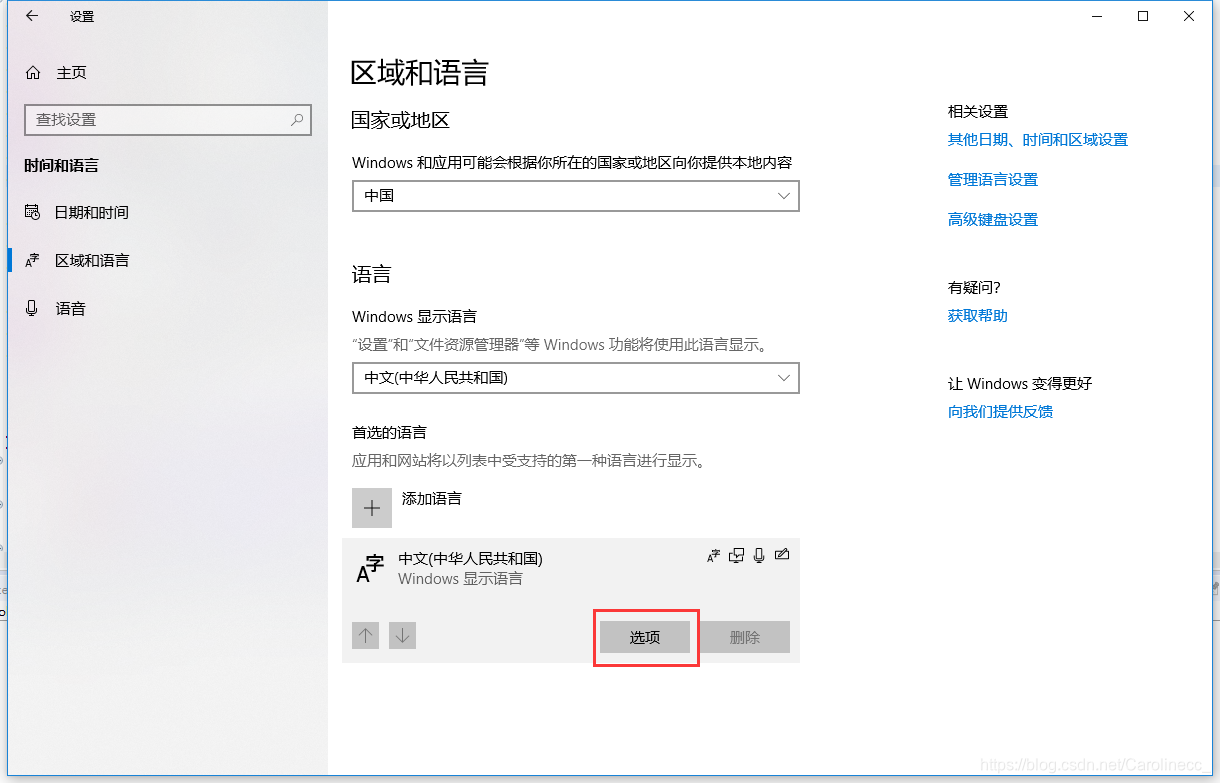Click the 相关设置 heading
This screenshot has height=783, width=1220.
(x=978, y=112)
